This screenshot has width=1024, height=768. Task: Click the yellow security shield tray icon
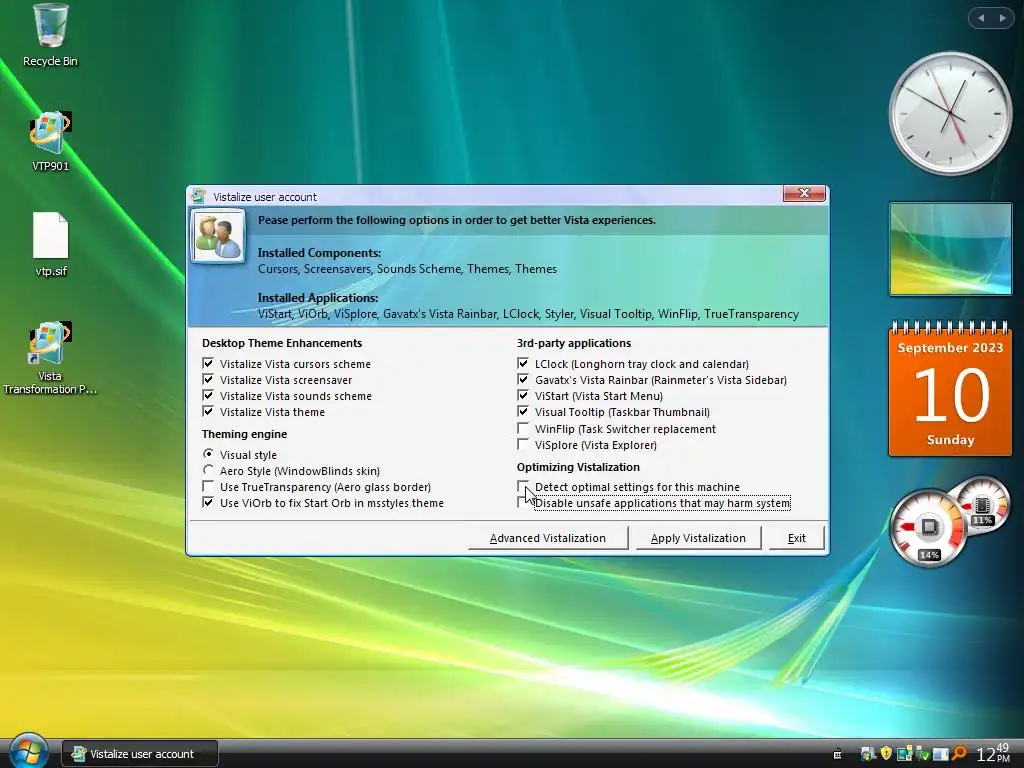[x=886, y=753]
